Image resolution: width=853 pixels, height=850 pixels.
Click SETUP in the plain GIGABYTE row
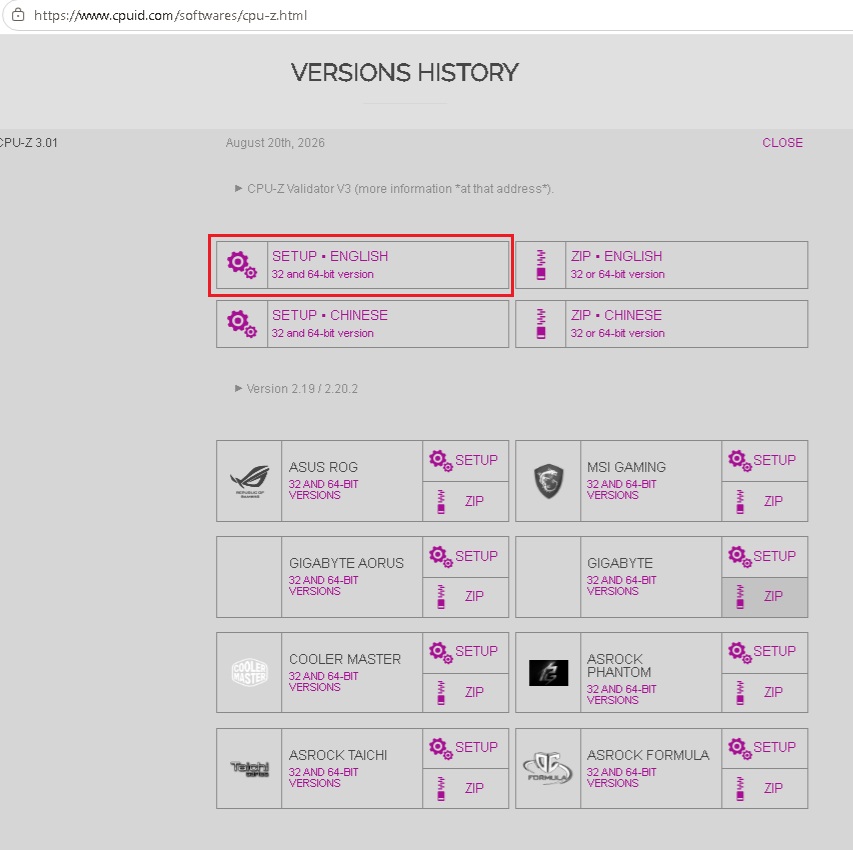pyautogui.click(x=765, y=557)
